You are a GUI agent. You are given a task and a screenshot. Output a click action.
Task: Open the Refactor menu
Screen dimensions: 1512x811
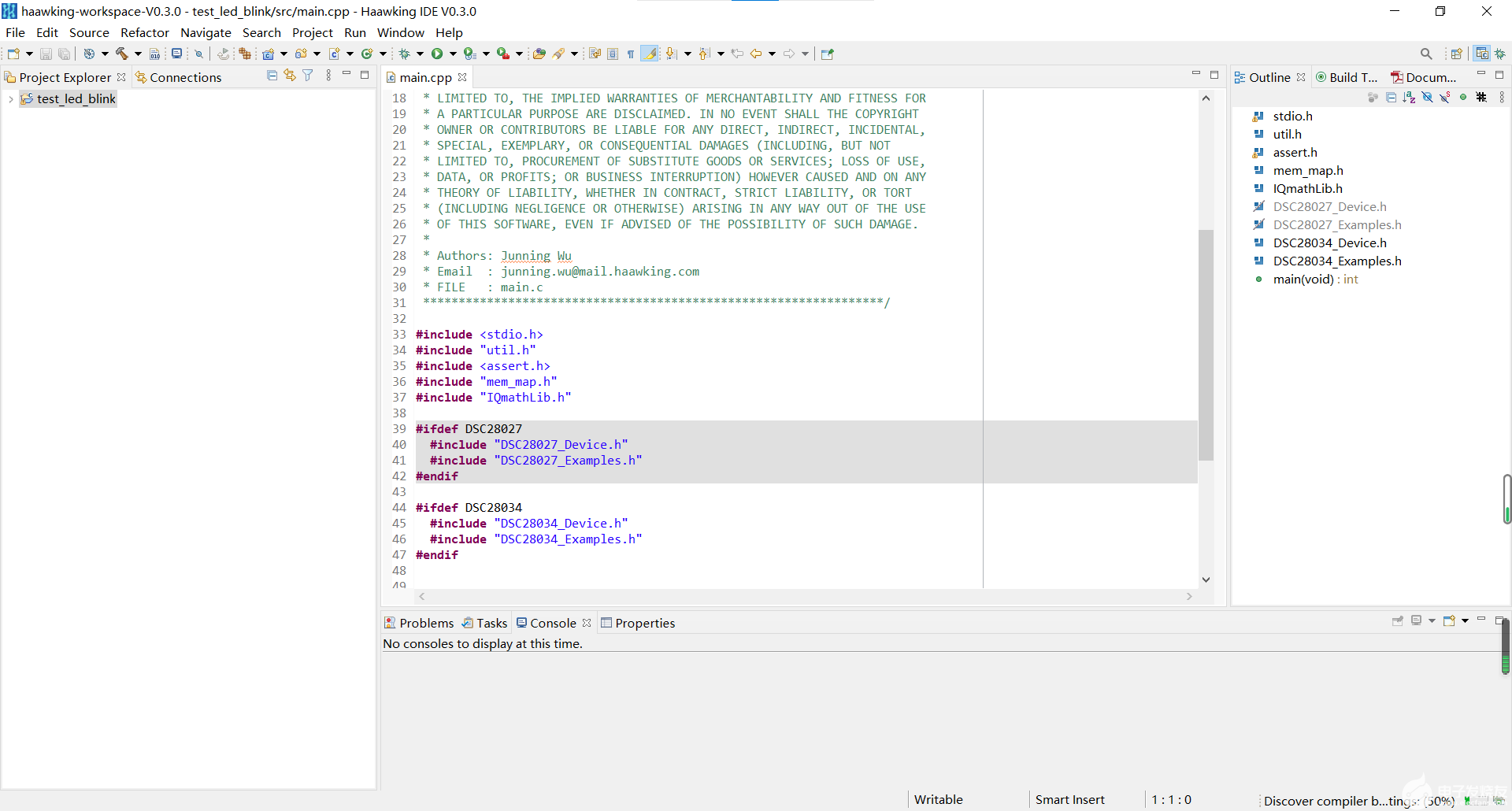tap(144, 32)
